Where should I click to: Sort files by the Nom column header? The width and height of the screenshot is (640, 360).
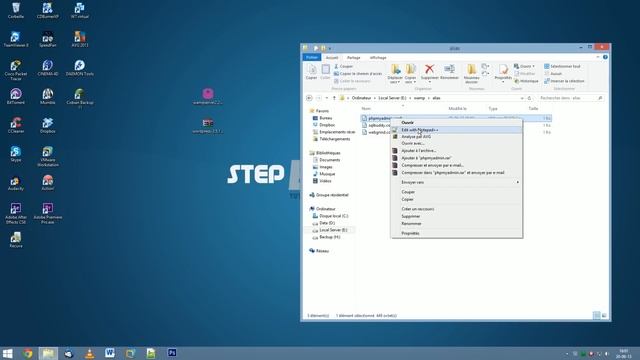coord(366,109)
